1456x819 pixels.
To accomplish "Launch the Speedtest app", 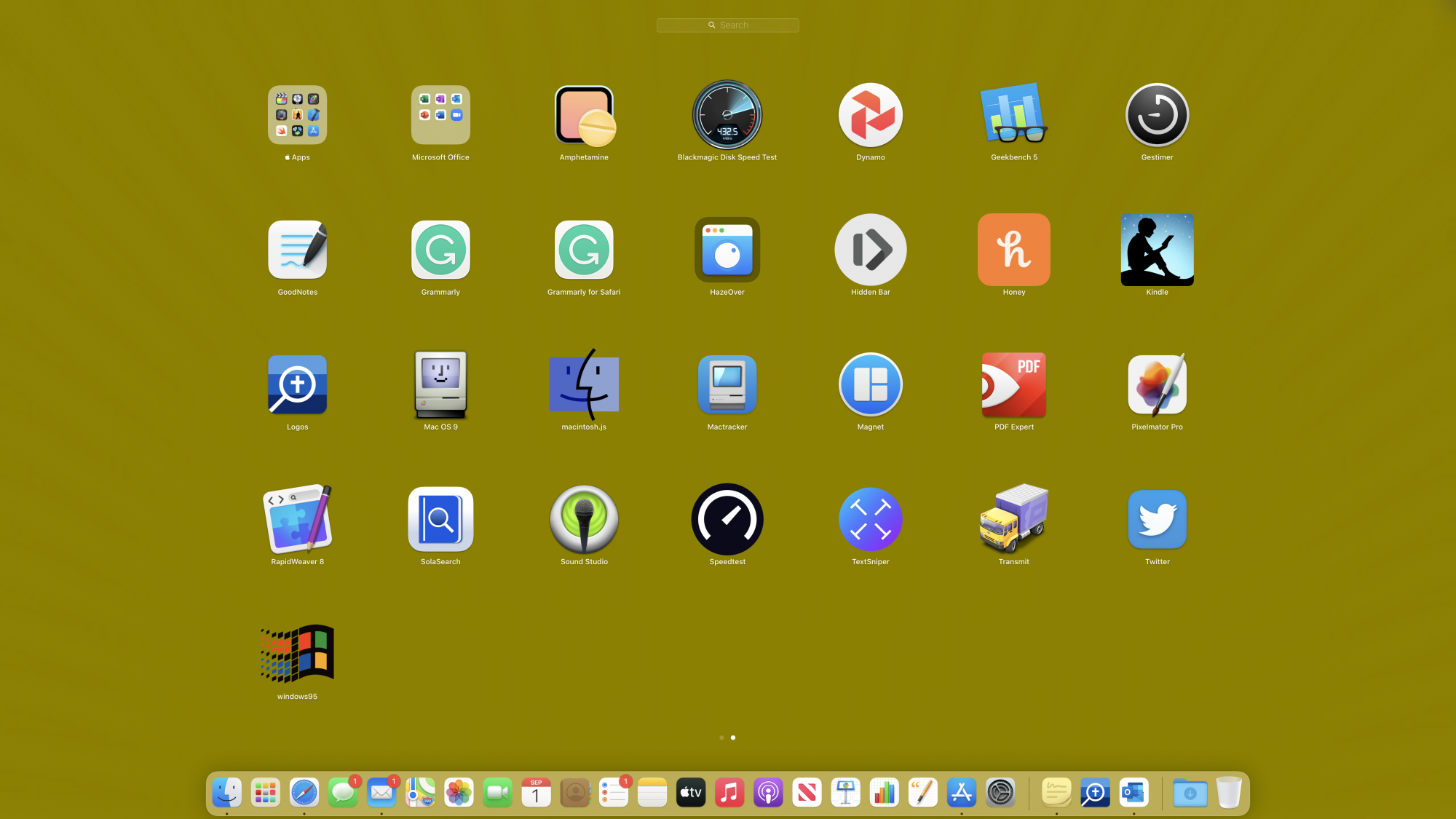I will 727,520.
